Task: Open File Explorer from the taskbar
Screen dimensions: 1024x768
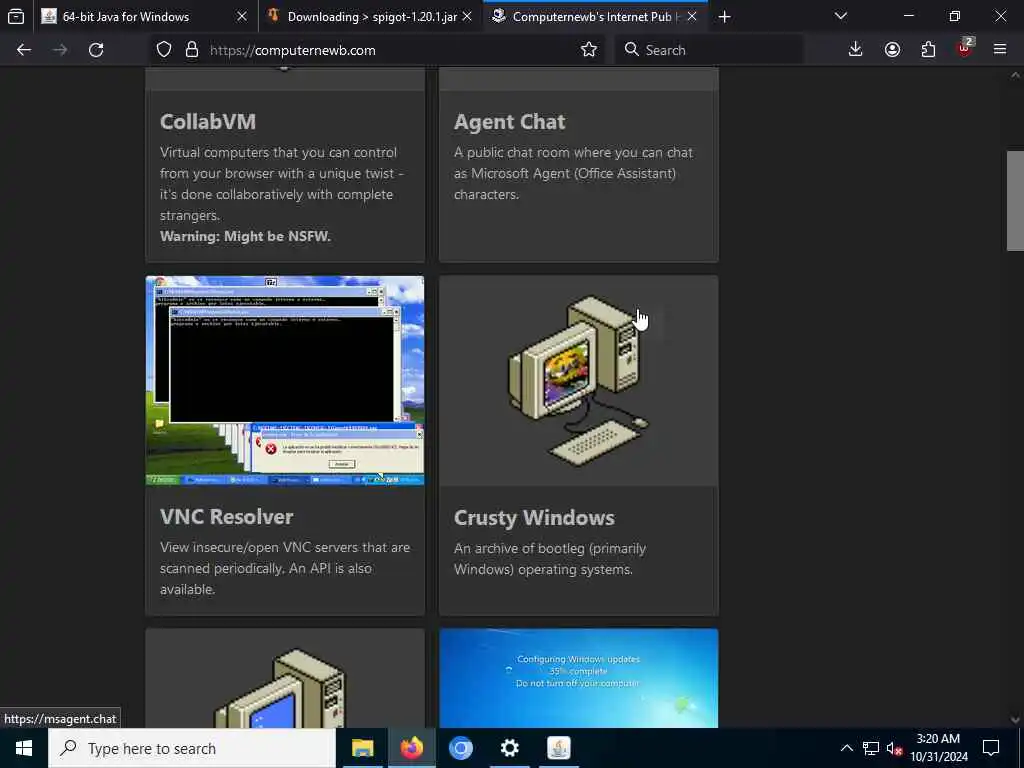Action: click(362, 748)
